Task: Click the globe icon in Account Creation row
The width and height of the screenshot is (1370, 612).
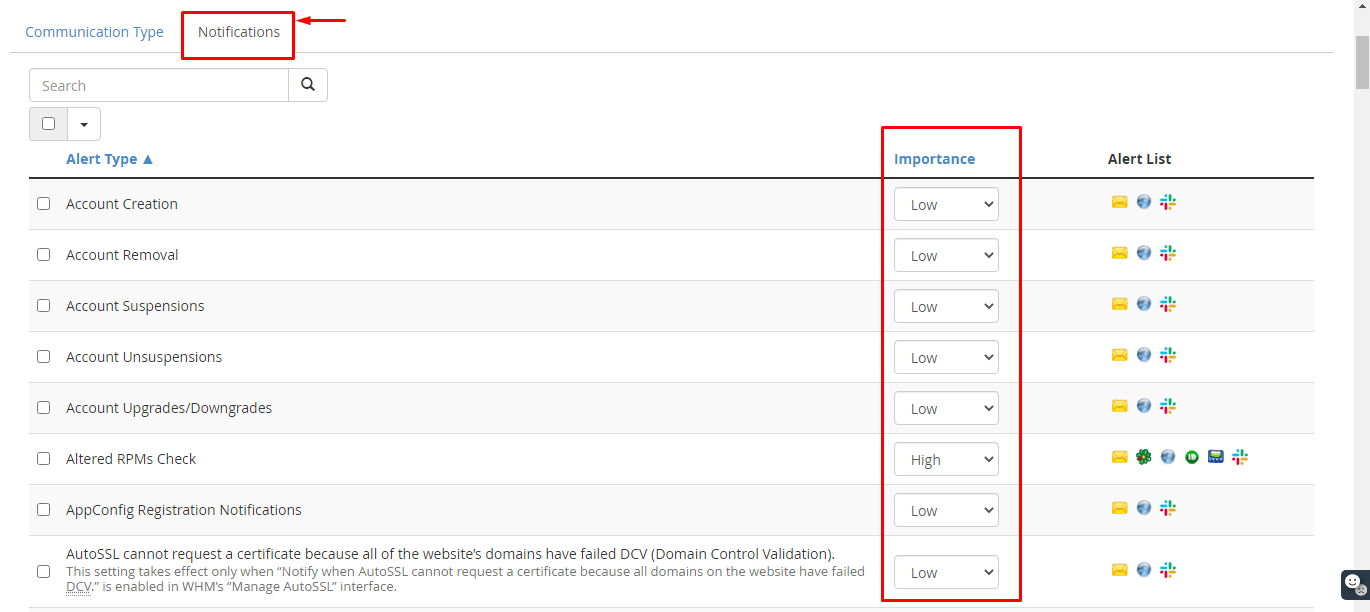Action: pyautogui.click(x=1144, y=202)
